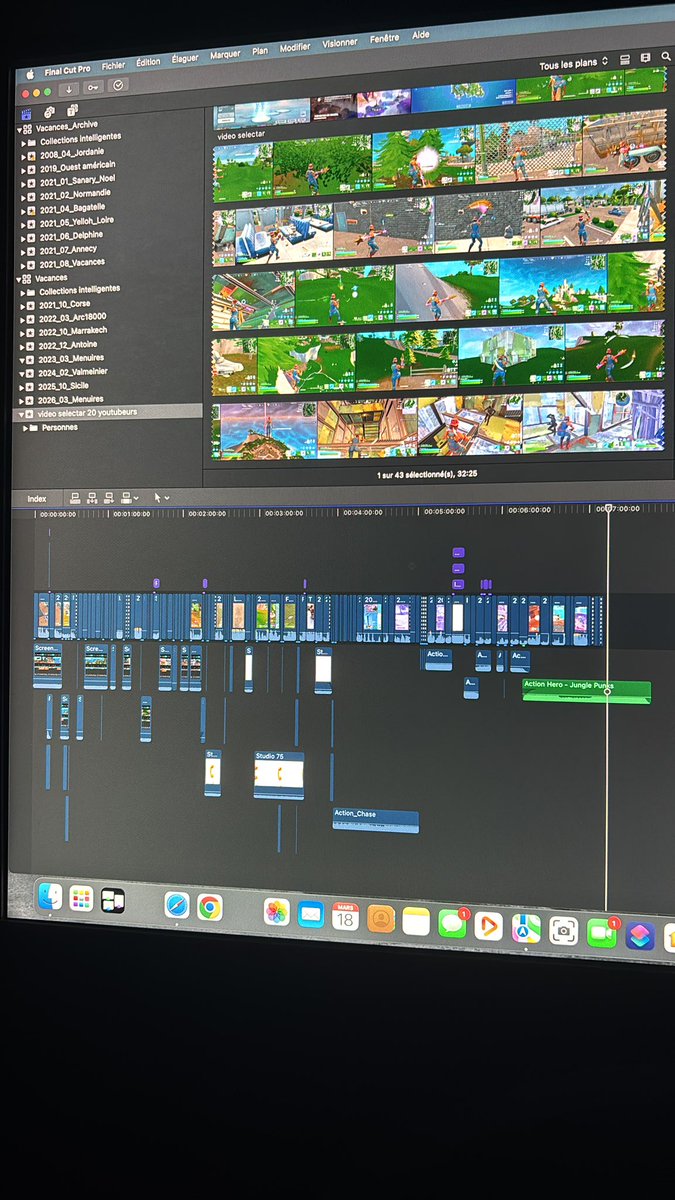Viewport: 675px width, 1200px height.
Task: Show the photos and audio sidebar icon
Action: click(x=49, y=110)
